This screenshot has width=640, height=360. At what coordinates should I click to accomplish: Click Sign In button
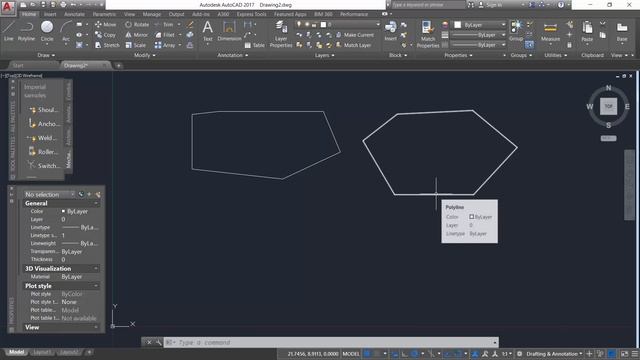click(x=489, y=5)
